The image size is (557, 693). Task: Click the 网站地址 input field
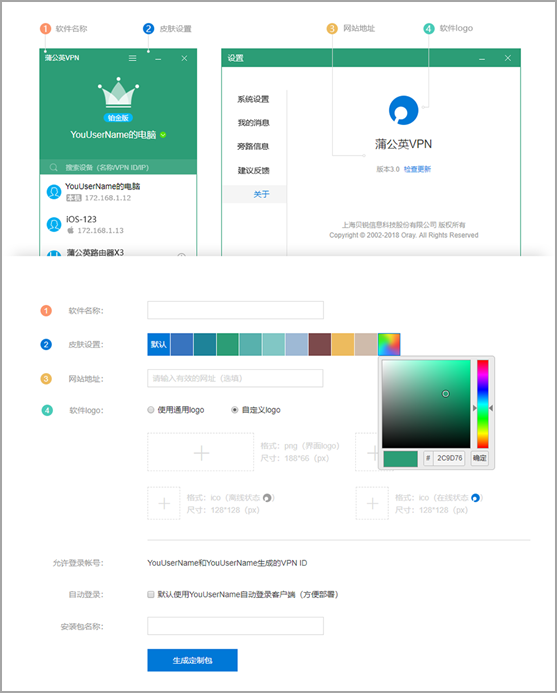(x=235, y=378)
